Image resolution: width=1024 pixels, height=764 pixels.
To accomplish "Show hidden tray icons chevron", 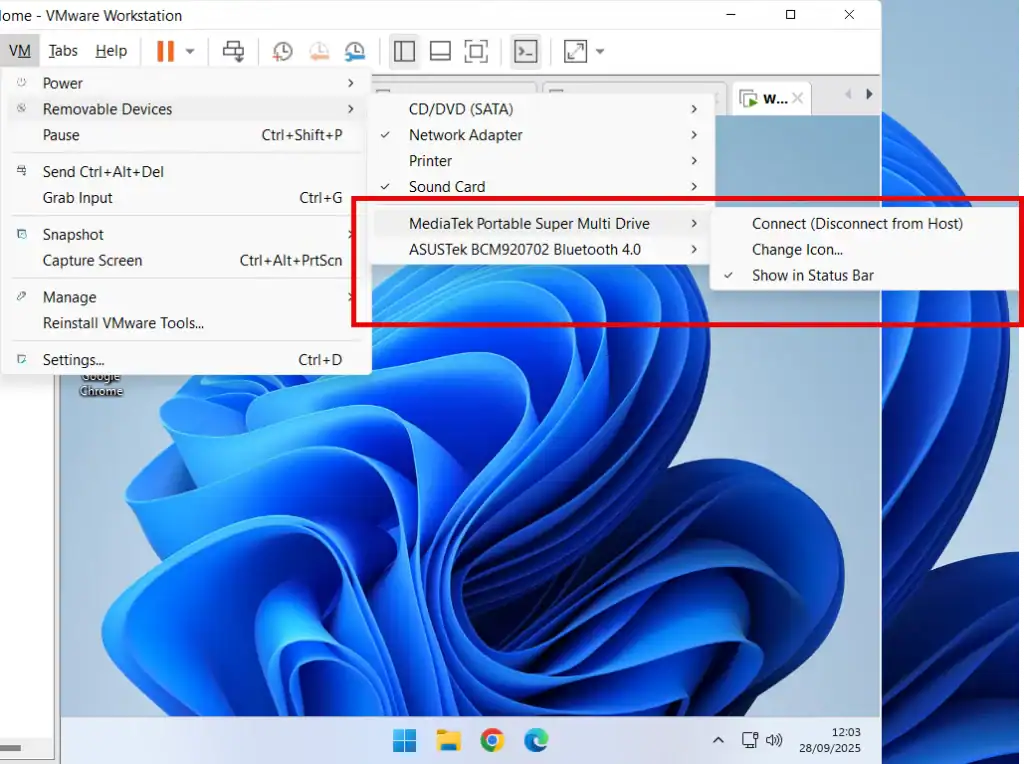I will click(718, 740).
